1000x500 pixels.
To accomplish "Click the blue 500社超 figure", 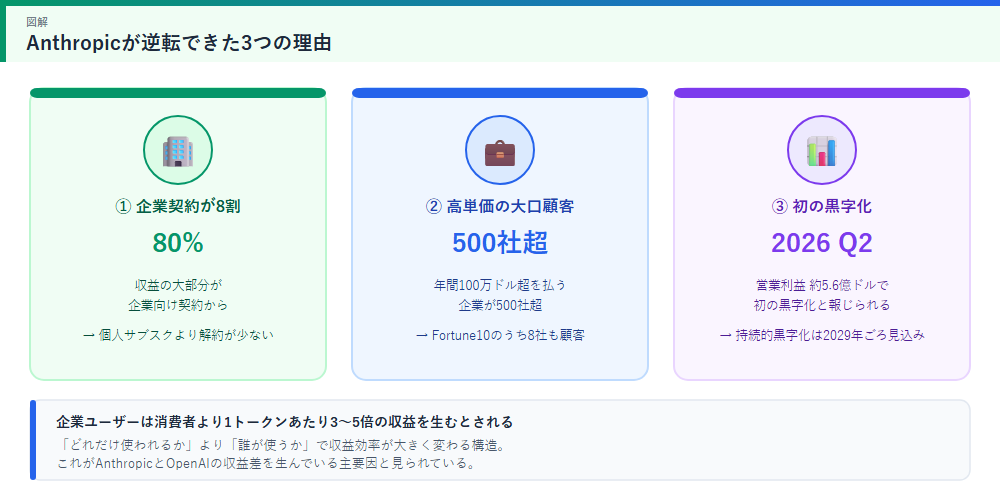I will [x=500, y=243].
